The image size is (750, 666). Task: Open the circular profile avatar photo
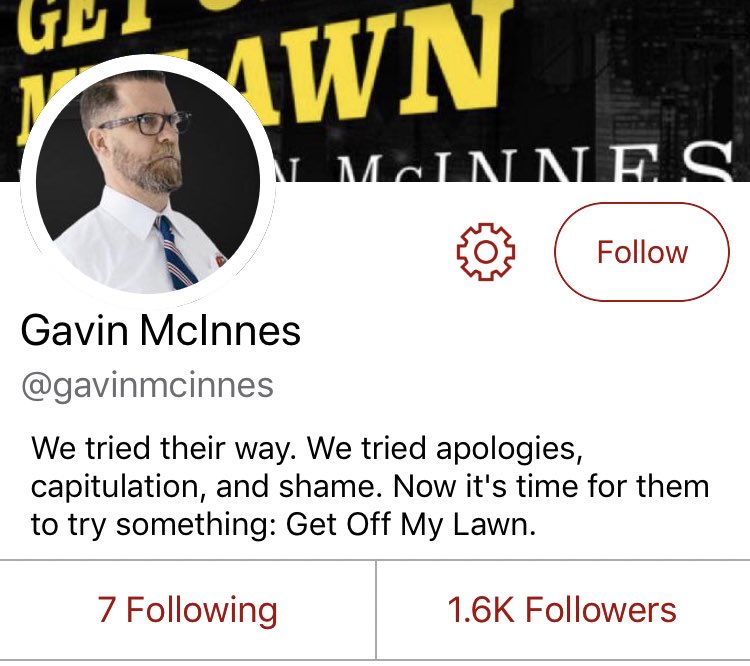tap(148, 181)
